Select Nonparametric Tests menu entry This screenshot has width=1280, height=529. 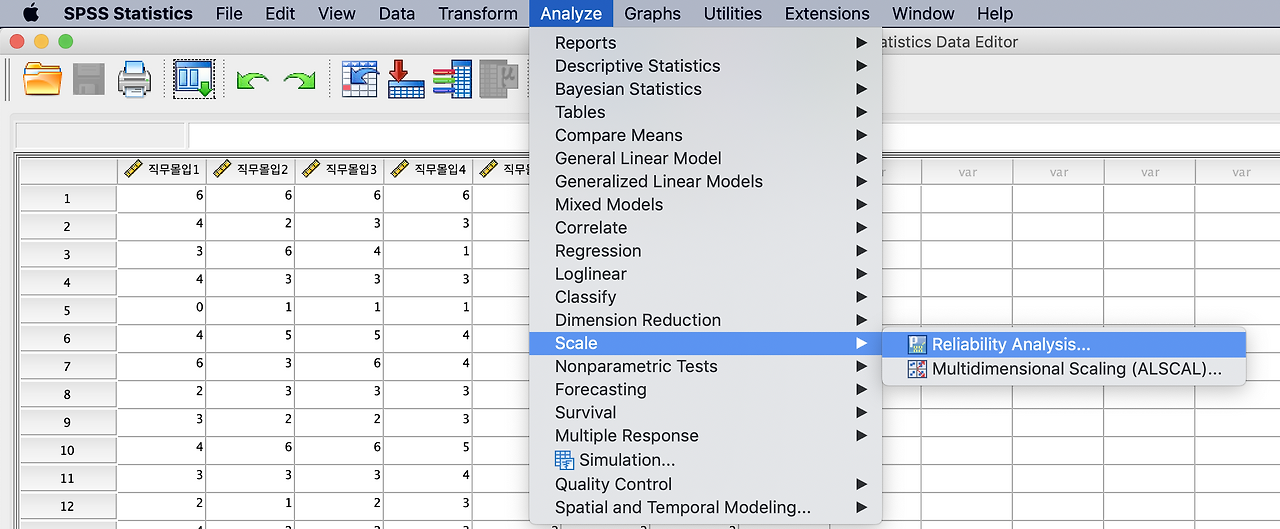click(x=705, y=366)
